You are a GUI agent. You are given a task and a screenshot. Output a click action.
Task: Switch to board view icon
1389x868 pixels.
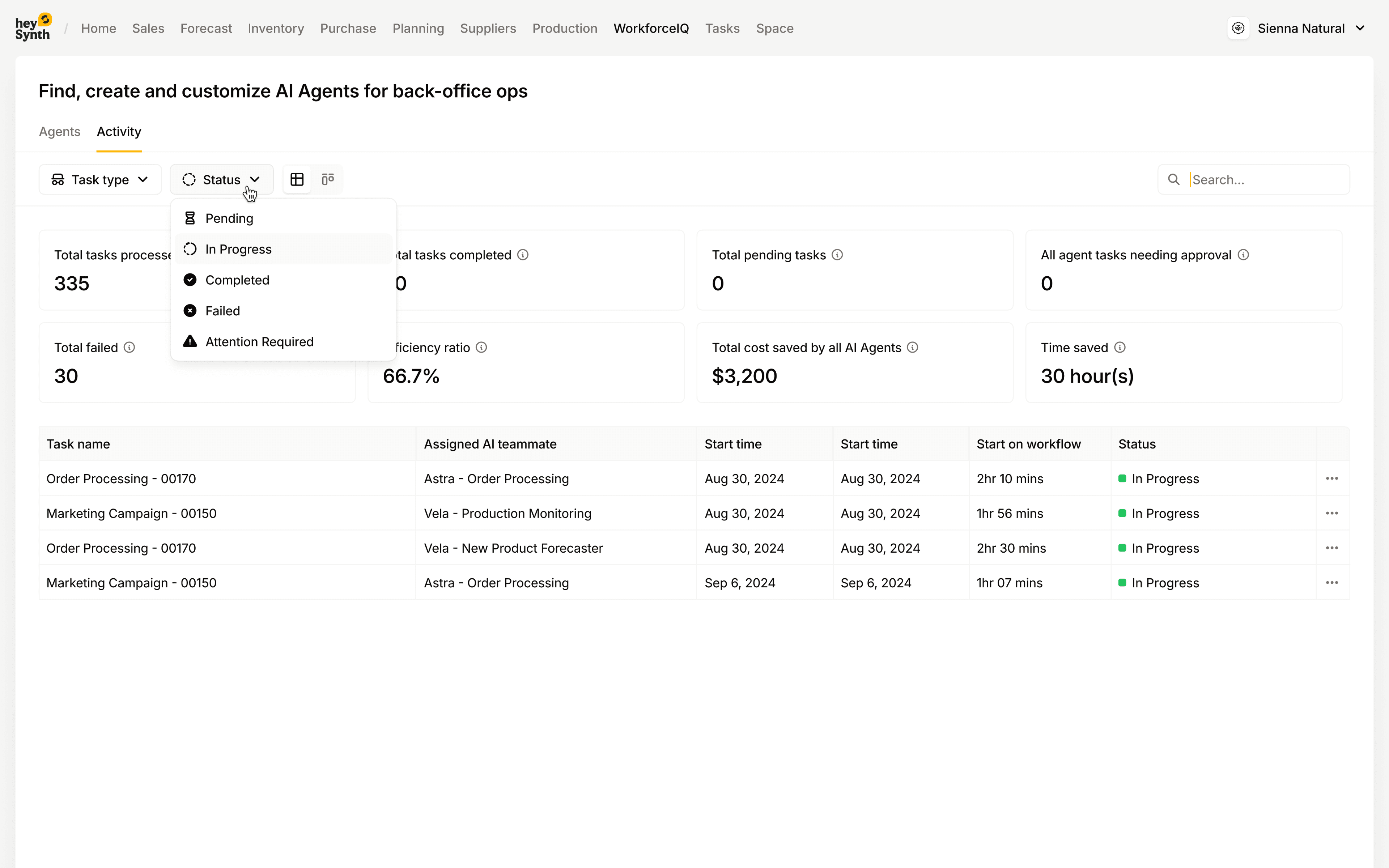coord(328,180)
